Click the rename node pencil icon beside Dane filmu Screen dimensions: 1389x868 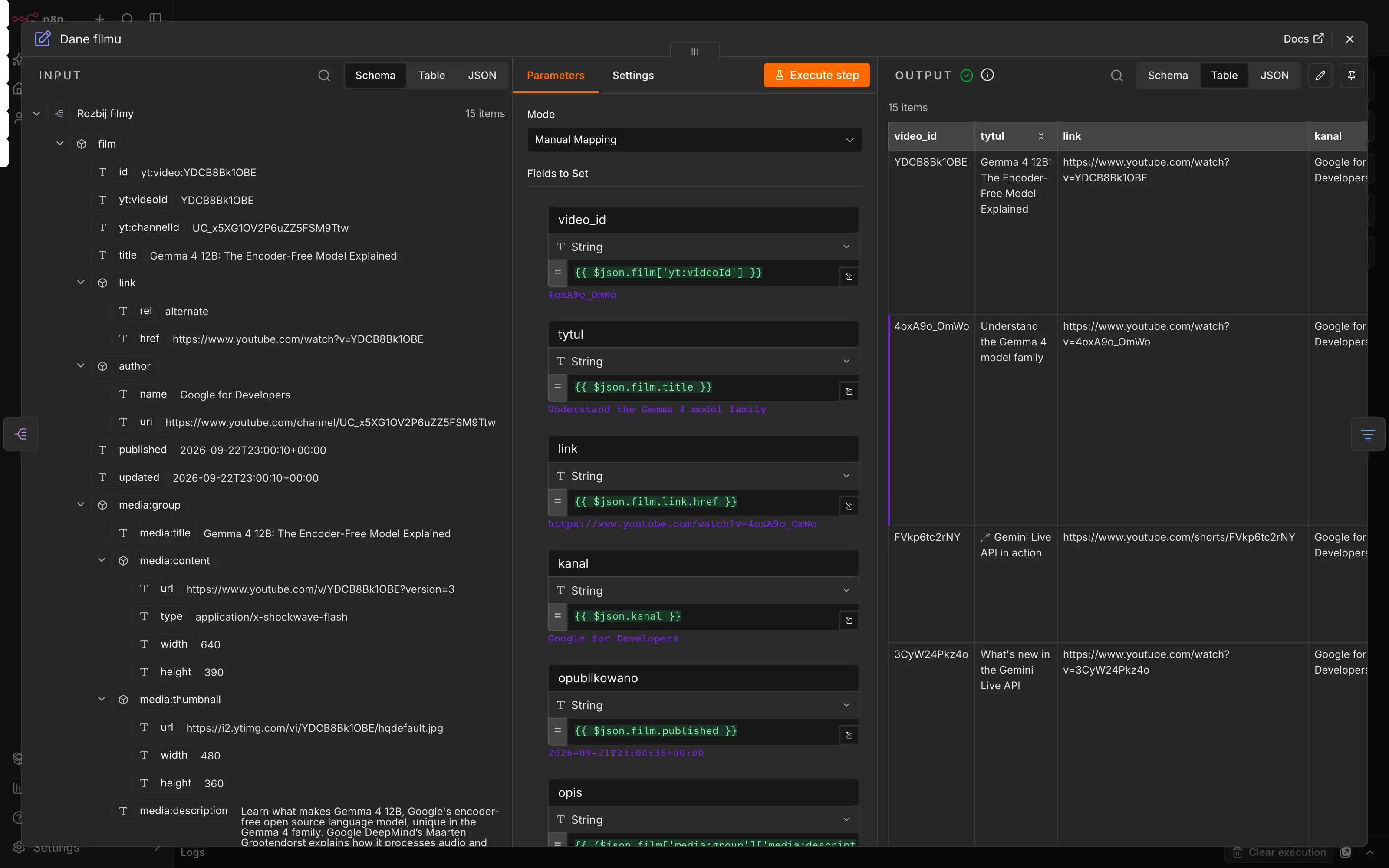43,39
